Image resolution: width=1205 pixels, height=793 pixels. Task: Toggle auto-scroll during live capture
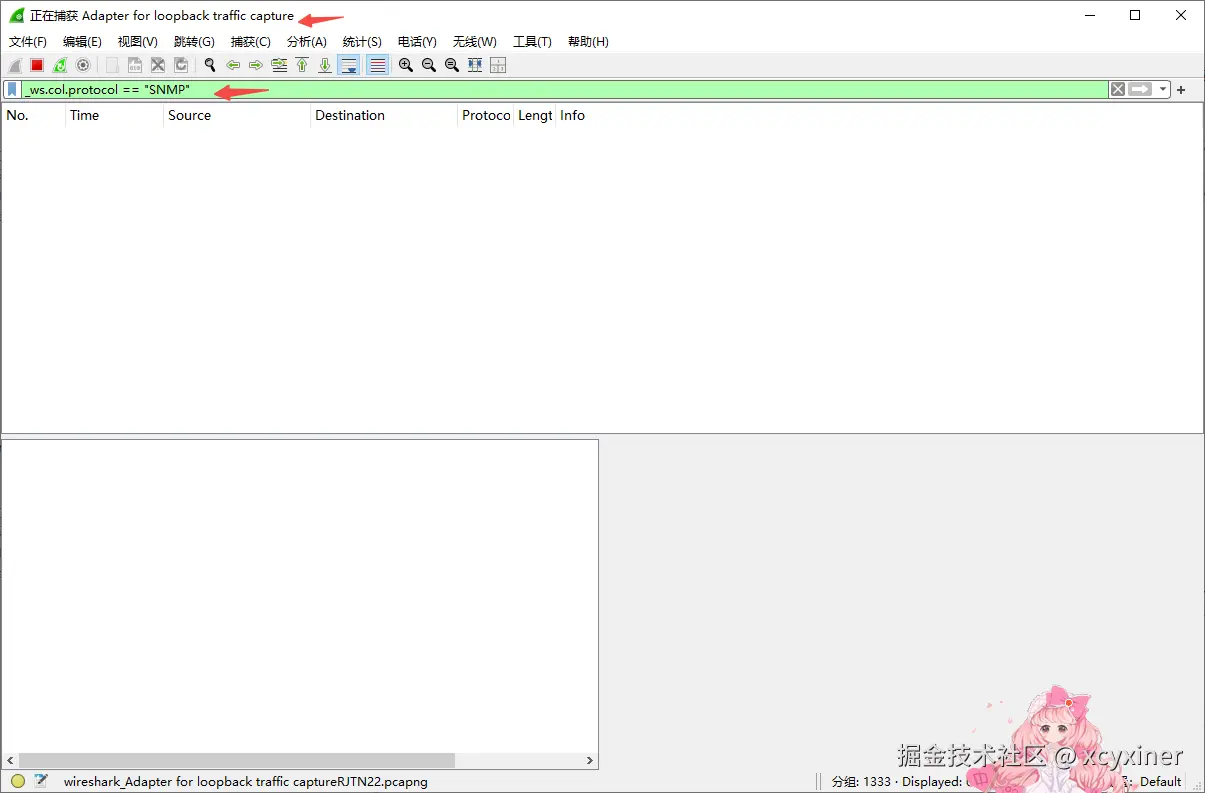(349, 65)
